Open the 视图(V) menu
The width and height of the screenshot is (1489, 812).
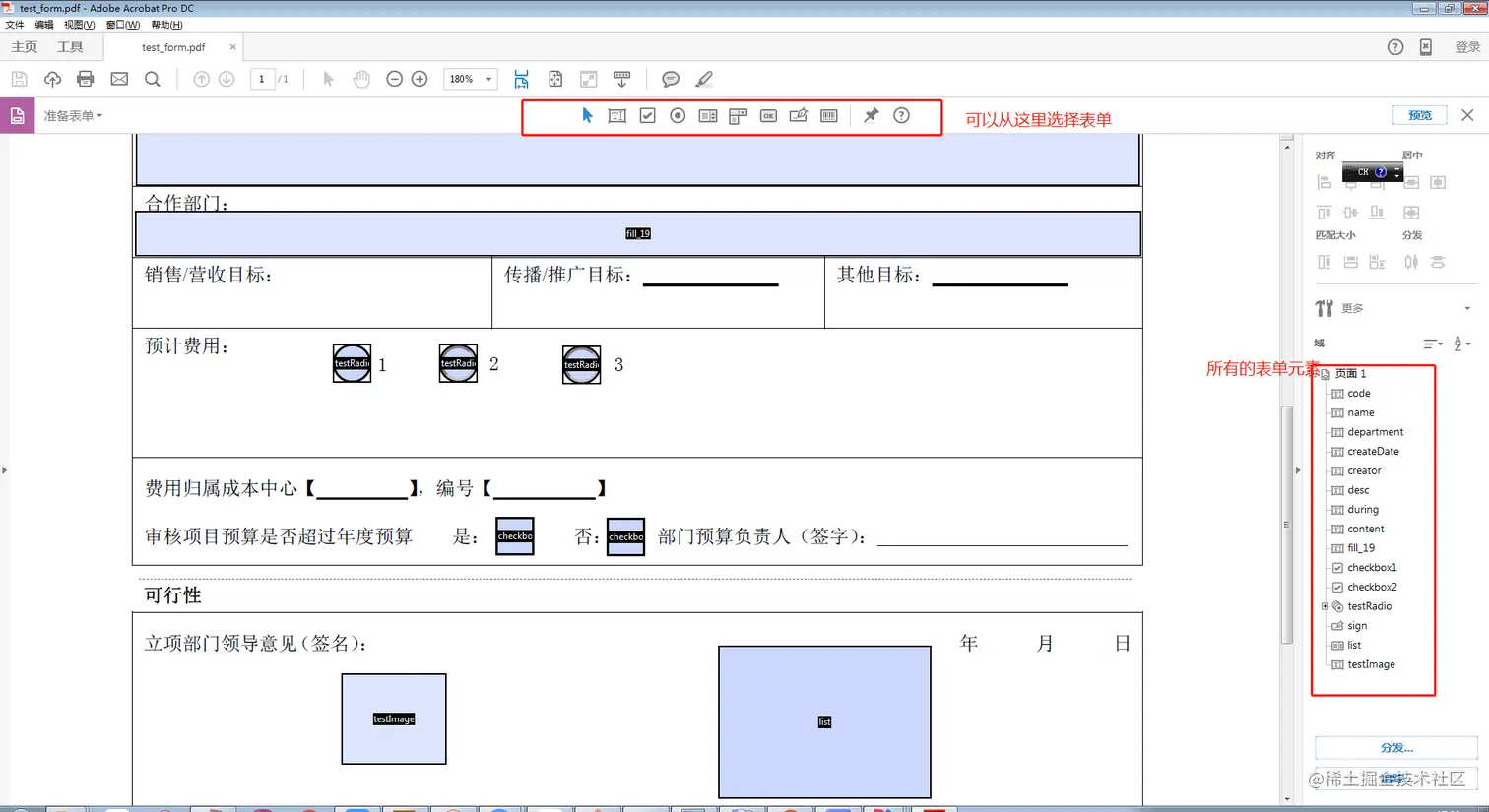(80, 25)
